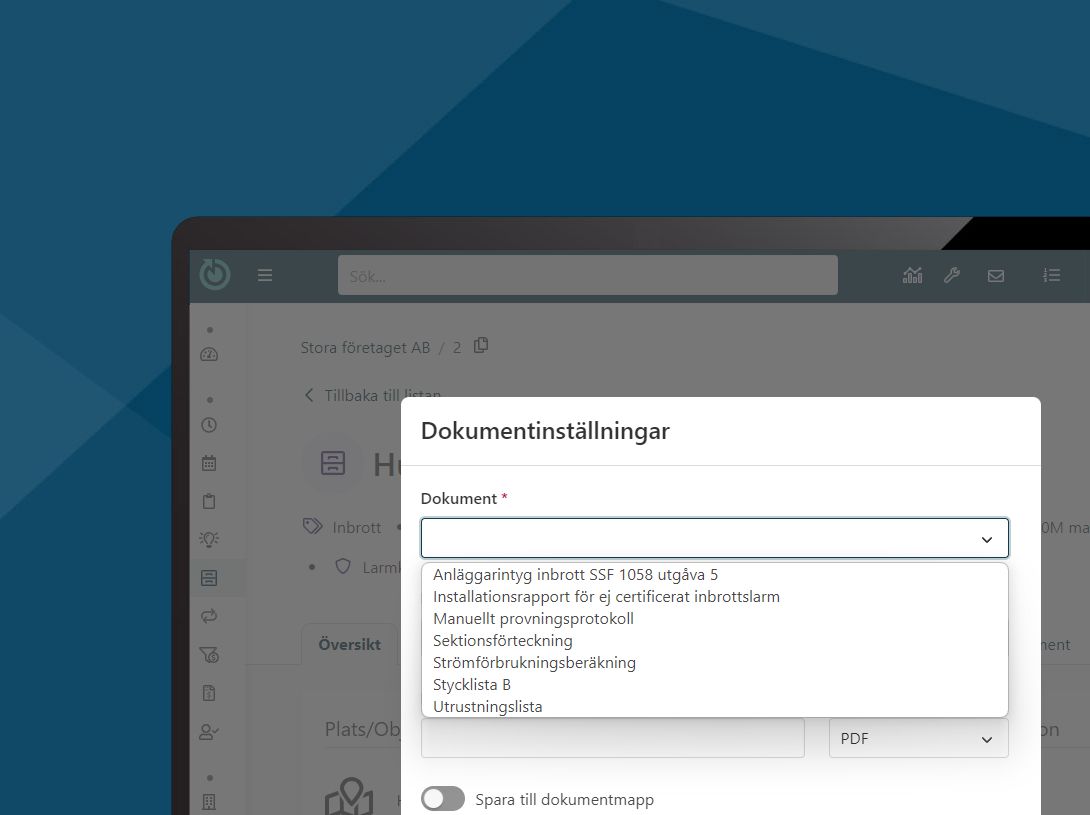Pick Strömförbrukningsberäkning option
This screenshot has width=1090, height=815.
[534, 663]
